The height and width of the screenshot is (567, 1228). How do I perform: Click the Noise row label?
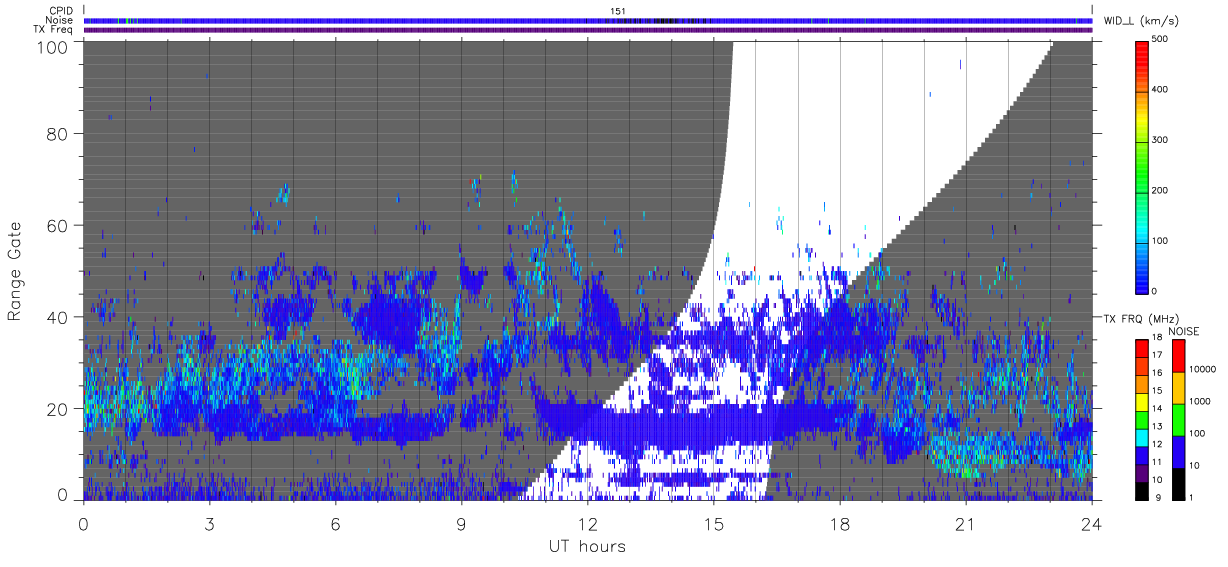(60, 20)
